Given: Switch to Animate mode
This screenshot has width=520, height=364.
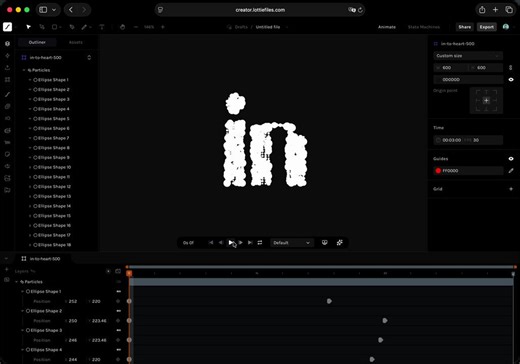Looking at the screenshot, I should [387, 27].
